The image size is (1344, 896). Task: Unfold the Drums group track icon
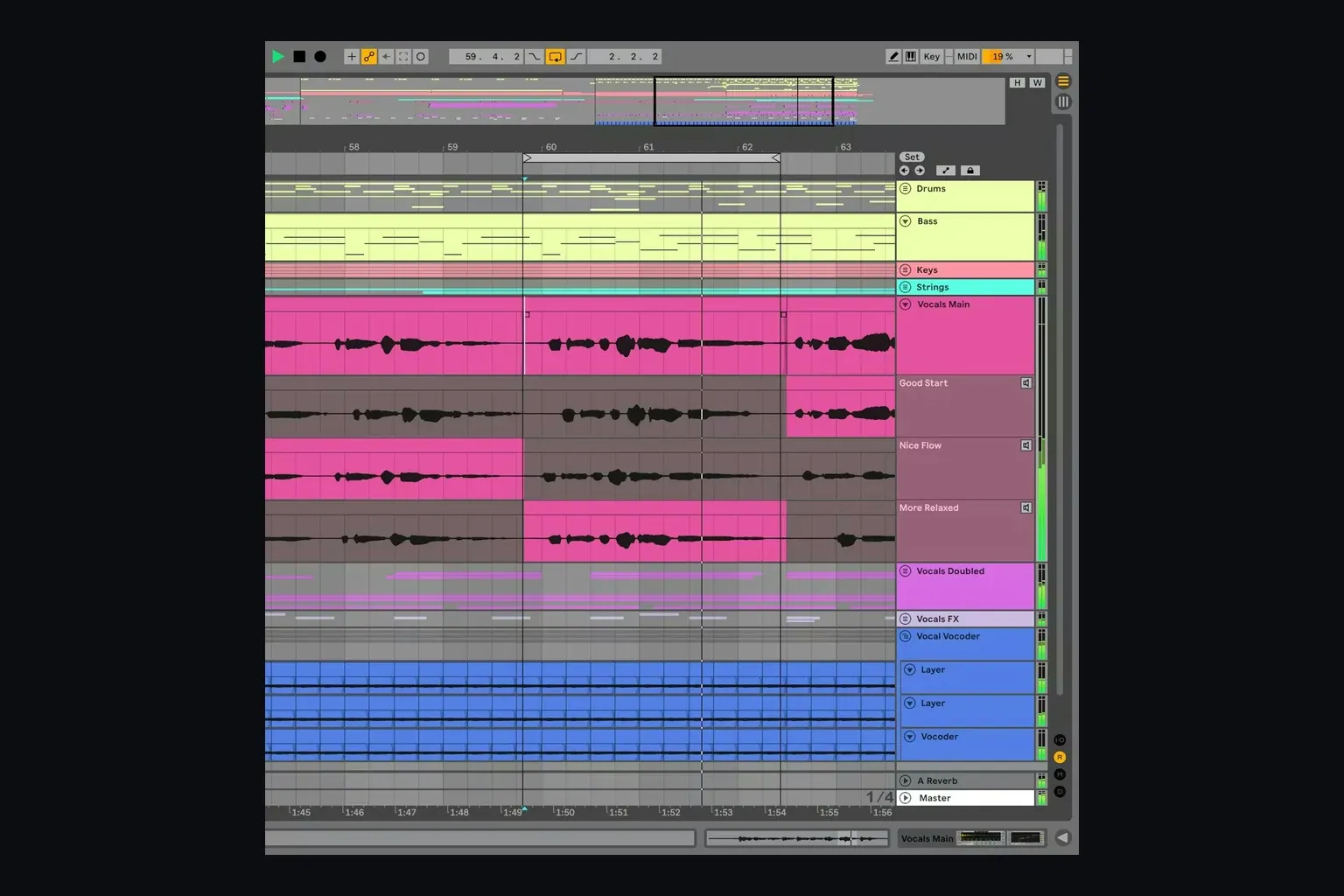coord(906,189)
